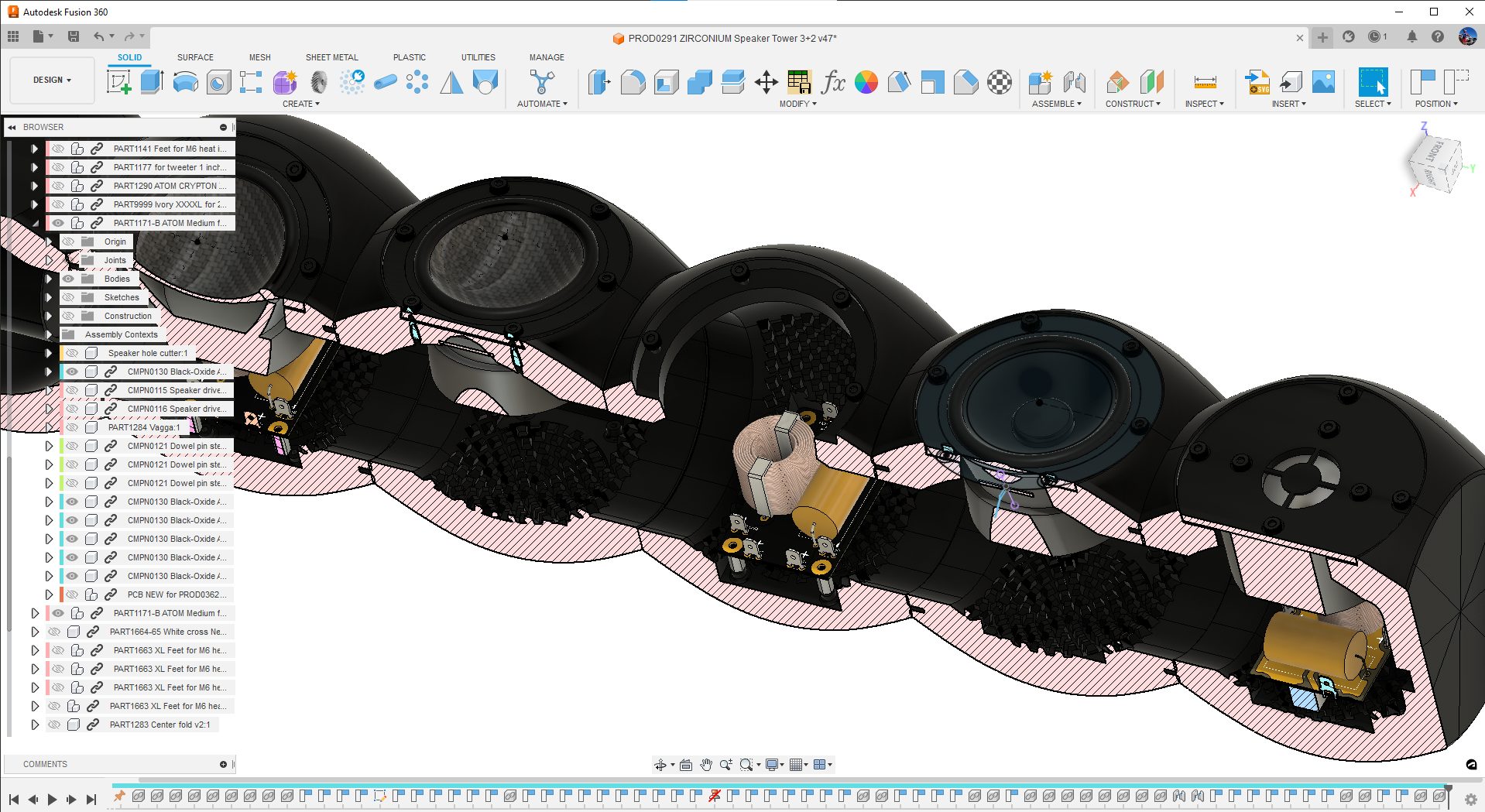This screenshot has width=1485, height=812.
Task: Select the Create Sketch tool
Action: tap(118, 81)
